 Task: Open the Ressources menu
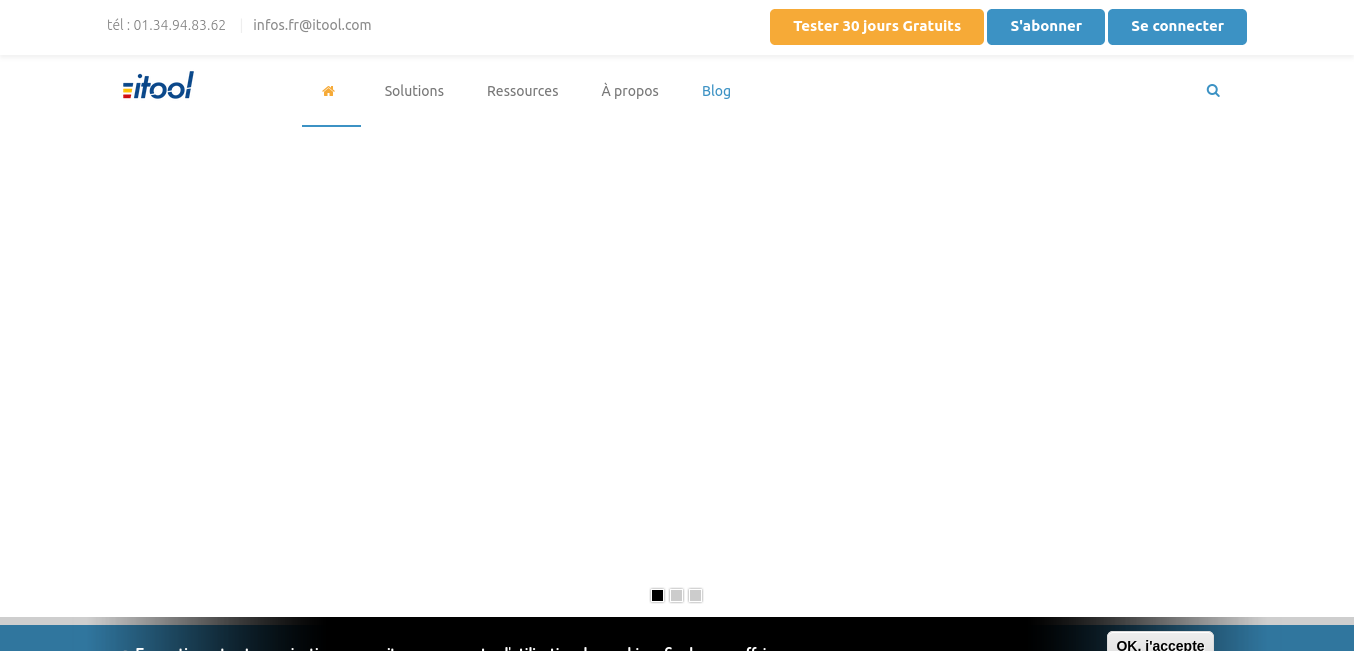coord(522,91)
